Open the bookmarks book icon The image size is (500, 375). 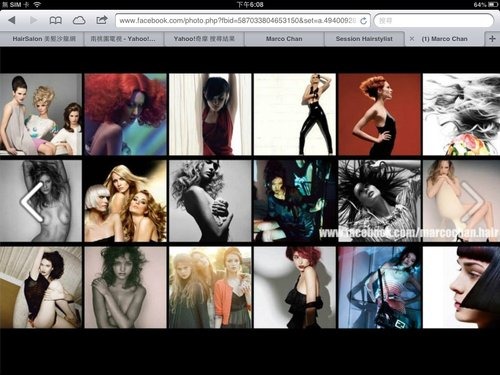(x=56, y=21)
